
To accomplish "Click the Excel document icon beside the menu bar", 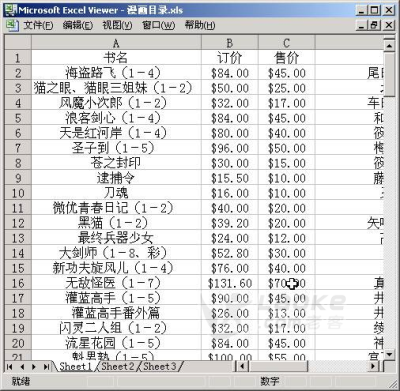I will click(x=12, y=25).
